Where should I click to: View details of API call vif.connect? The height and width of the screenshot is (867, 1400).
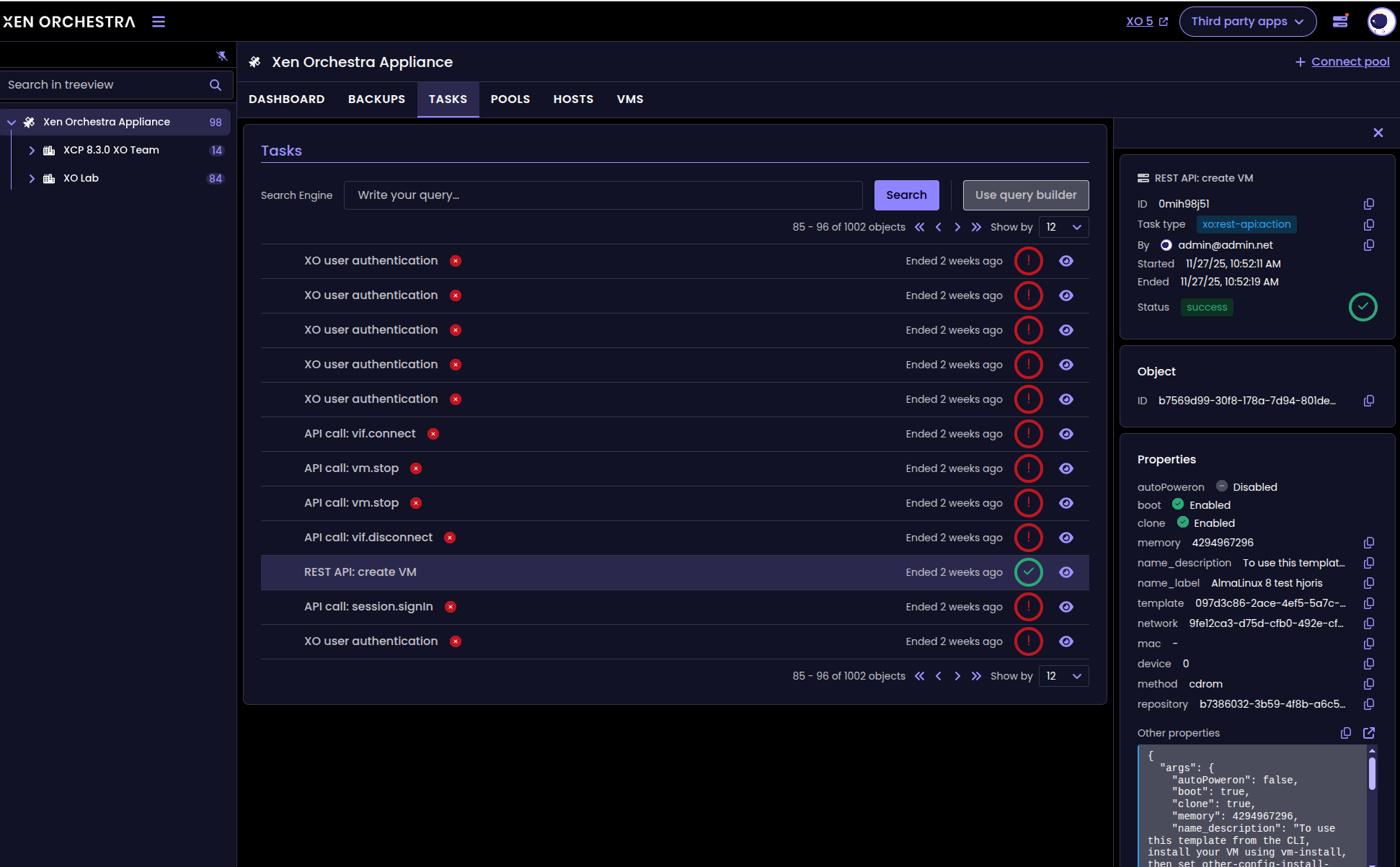[x=1066, y=434]
